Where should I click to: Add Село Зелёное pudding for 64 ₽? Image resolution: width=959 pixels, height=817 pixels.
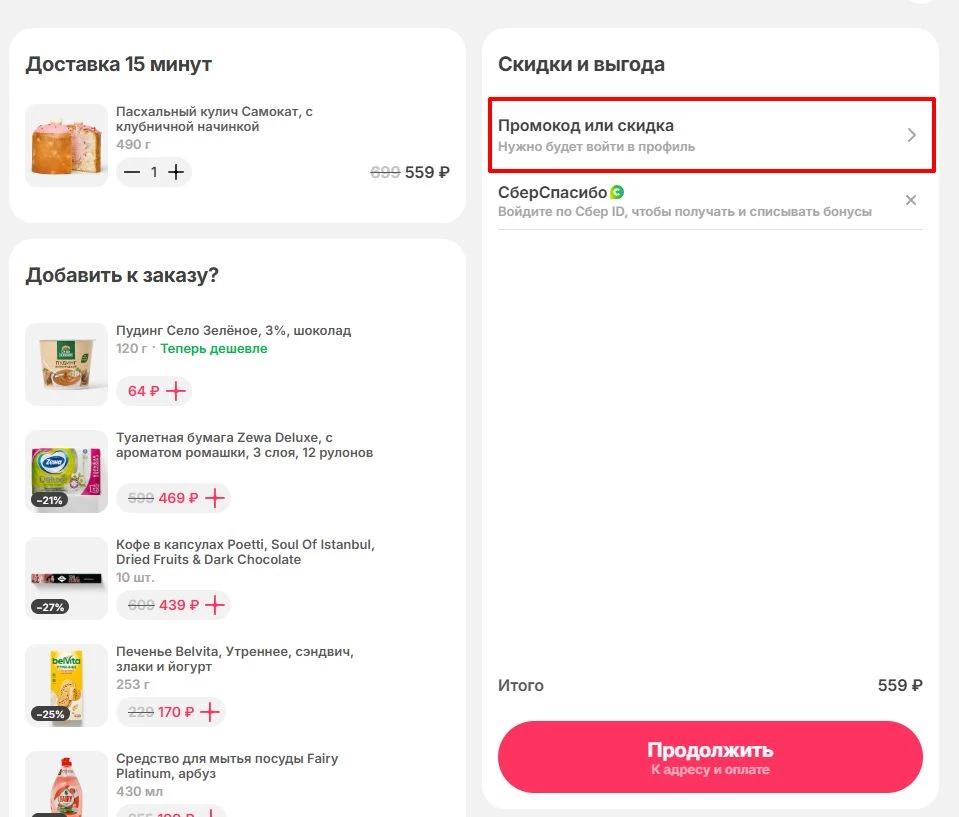[176, 391]
